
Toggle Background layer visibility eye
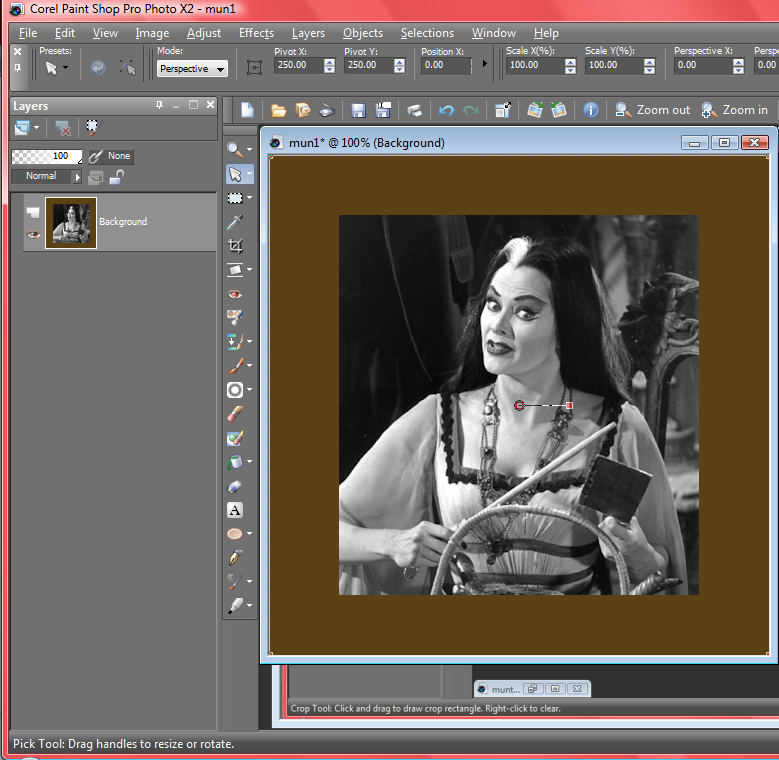33,234
